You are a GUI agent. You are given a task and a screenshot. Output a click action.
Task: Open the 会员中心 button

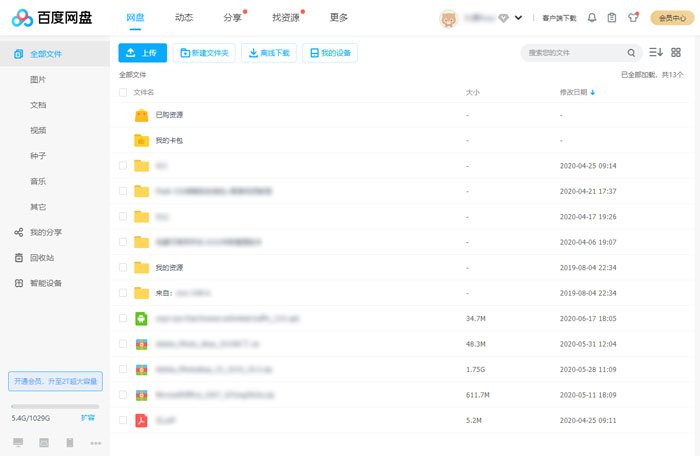tap(672, 18)
